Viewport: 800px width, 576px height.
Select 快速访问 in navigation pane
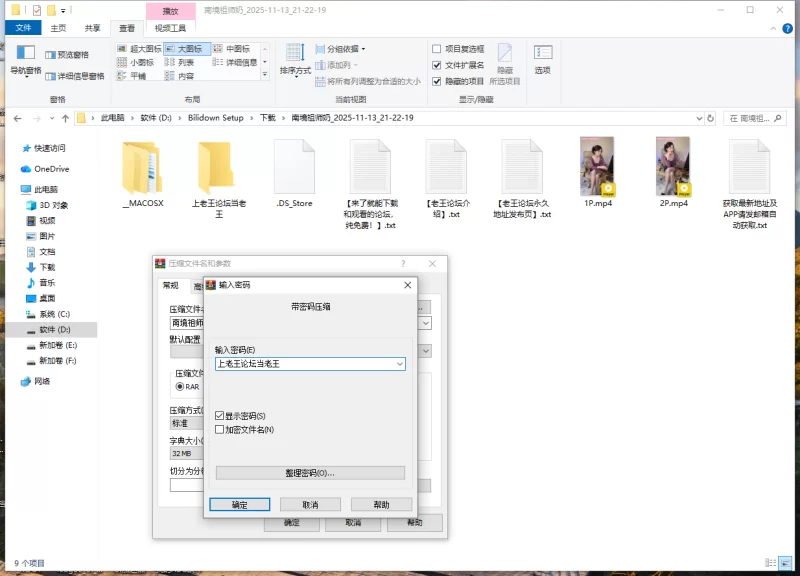point(44,148)
